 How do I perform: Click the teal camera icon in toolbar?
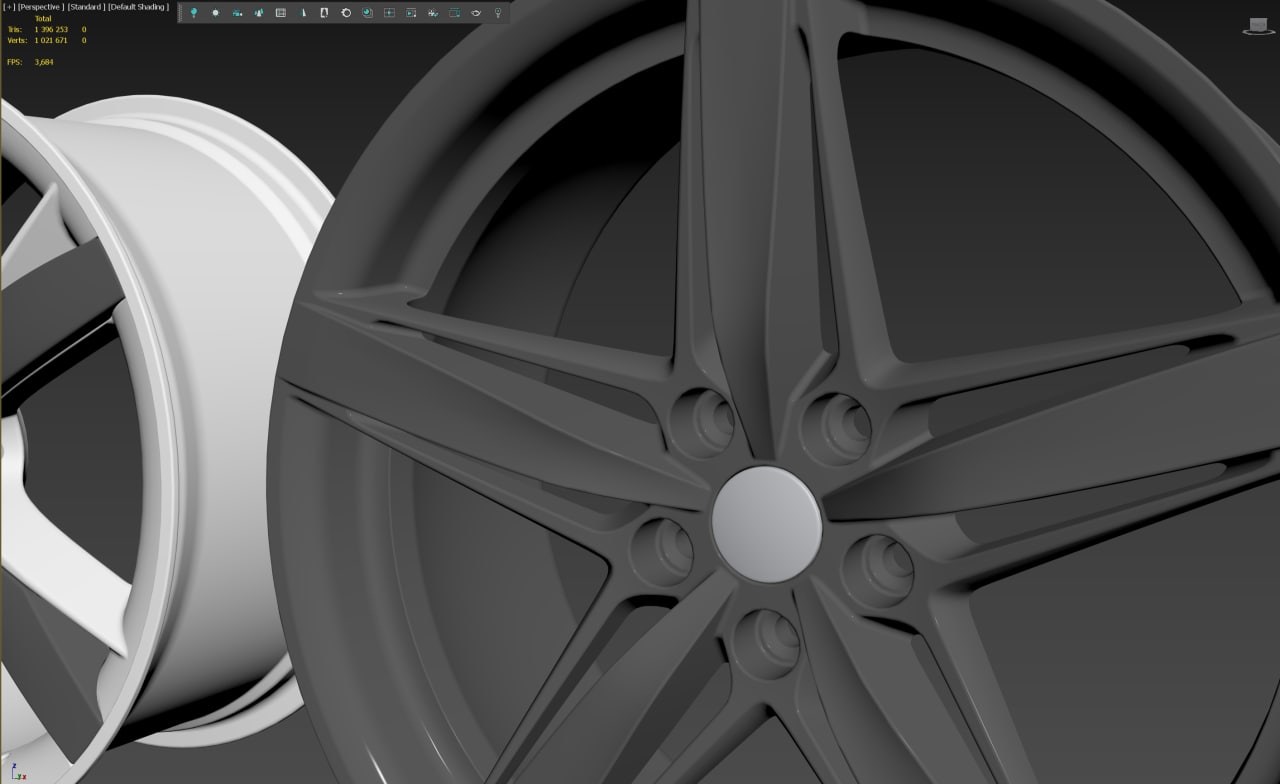237,13
